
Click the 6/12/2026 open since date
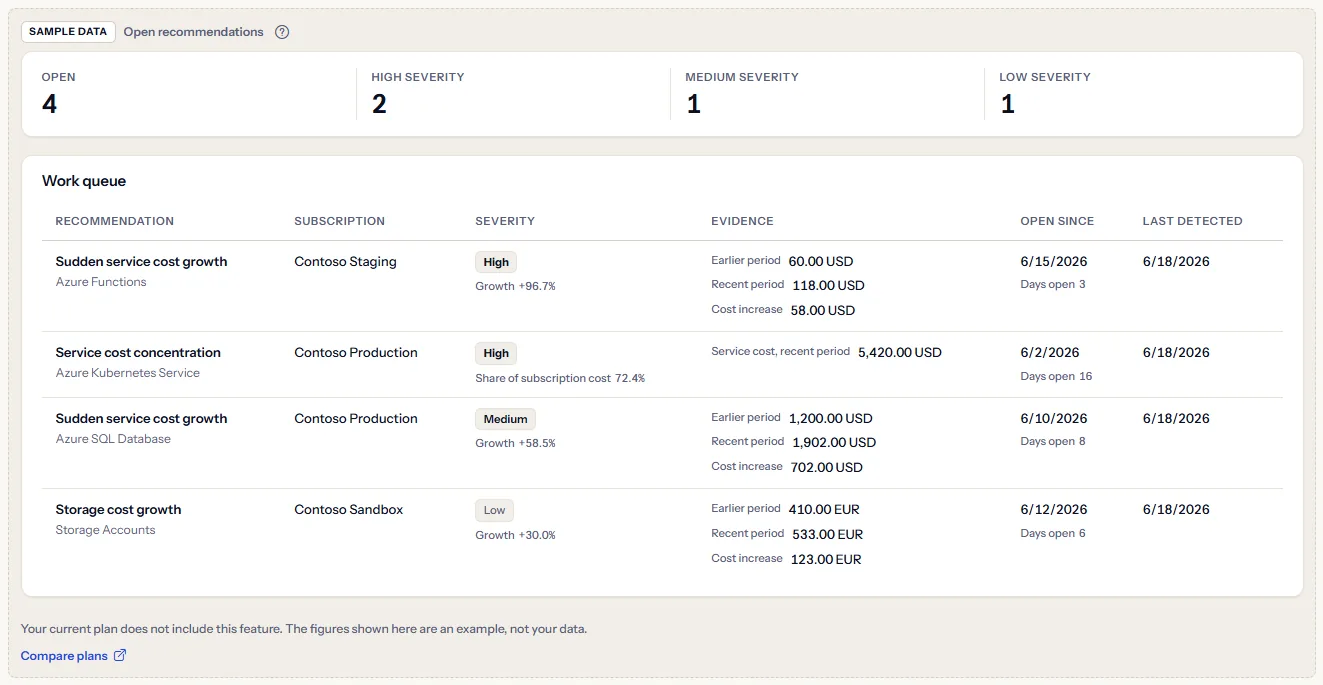click(x=1054, y=510)
